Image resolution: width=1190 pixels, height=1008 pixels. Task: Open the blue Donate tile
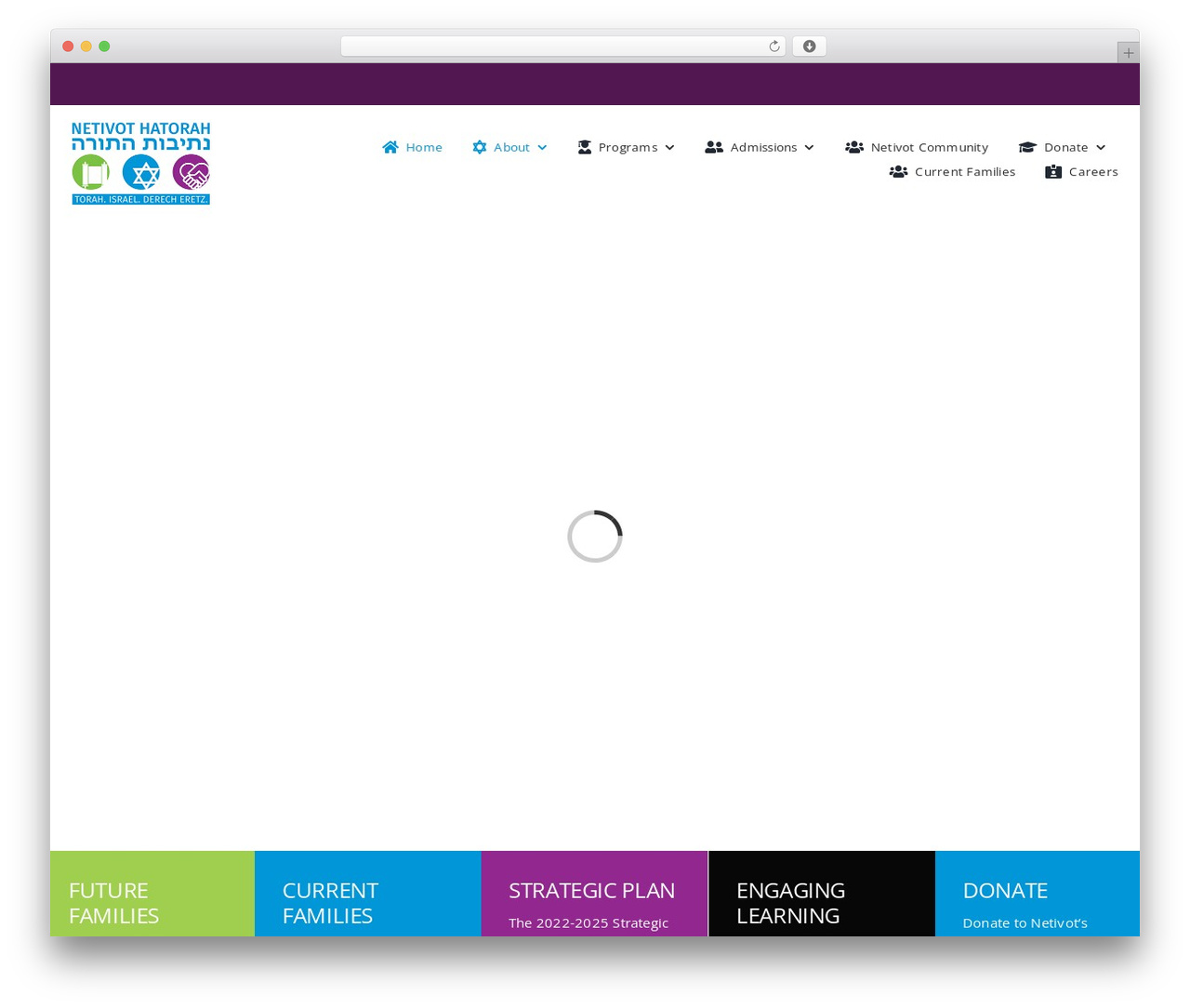tap(1038, 894)
